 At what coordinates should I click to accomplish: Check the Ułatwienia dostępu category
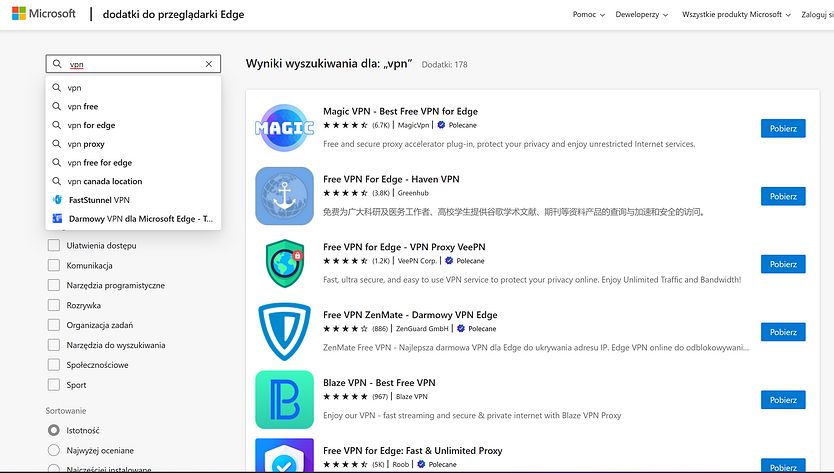coord(54,245)
